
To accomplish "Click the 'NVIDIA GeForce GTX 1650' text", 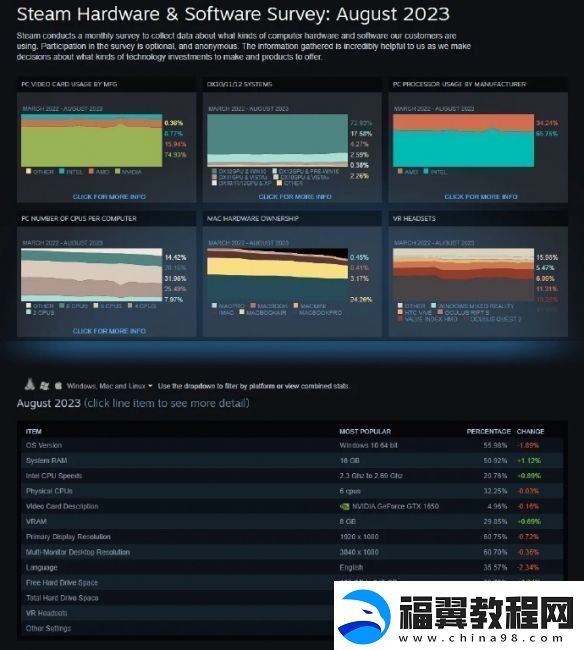I will pos(395,506).
